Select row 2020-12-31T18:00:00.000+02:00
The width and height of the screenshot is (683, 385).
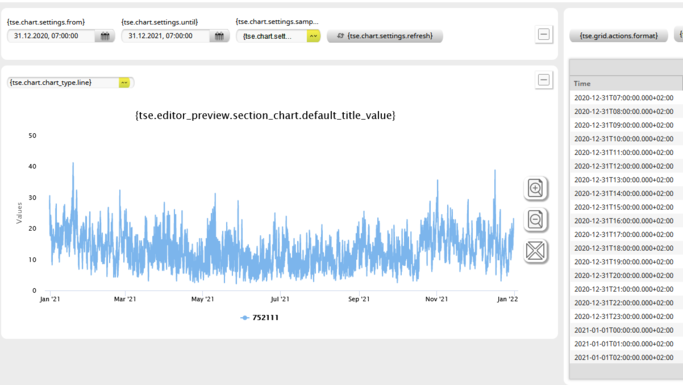coord(626,248)
